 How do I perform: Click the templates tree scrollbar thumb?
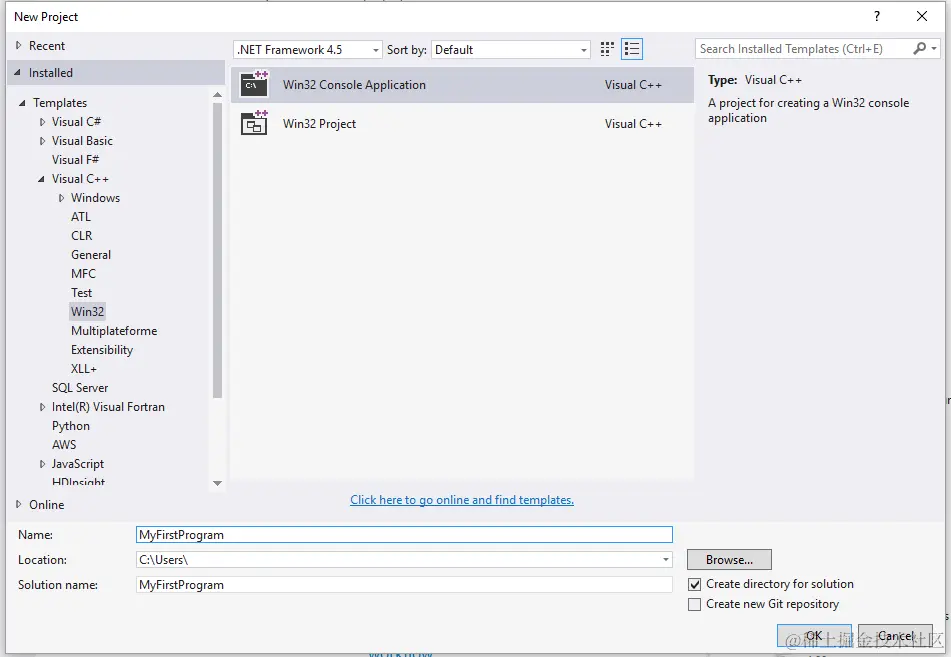coord(218,250)
